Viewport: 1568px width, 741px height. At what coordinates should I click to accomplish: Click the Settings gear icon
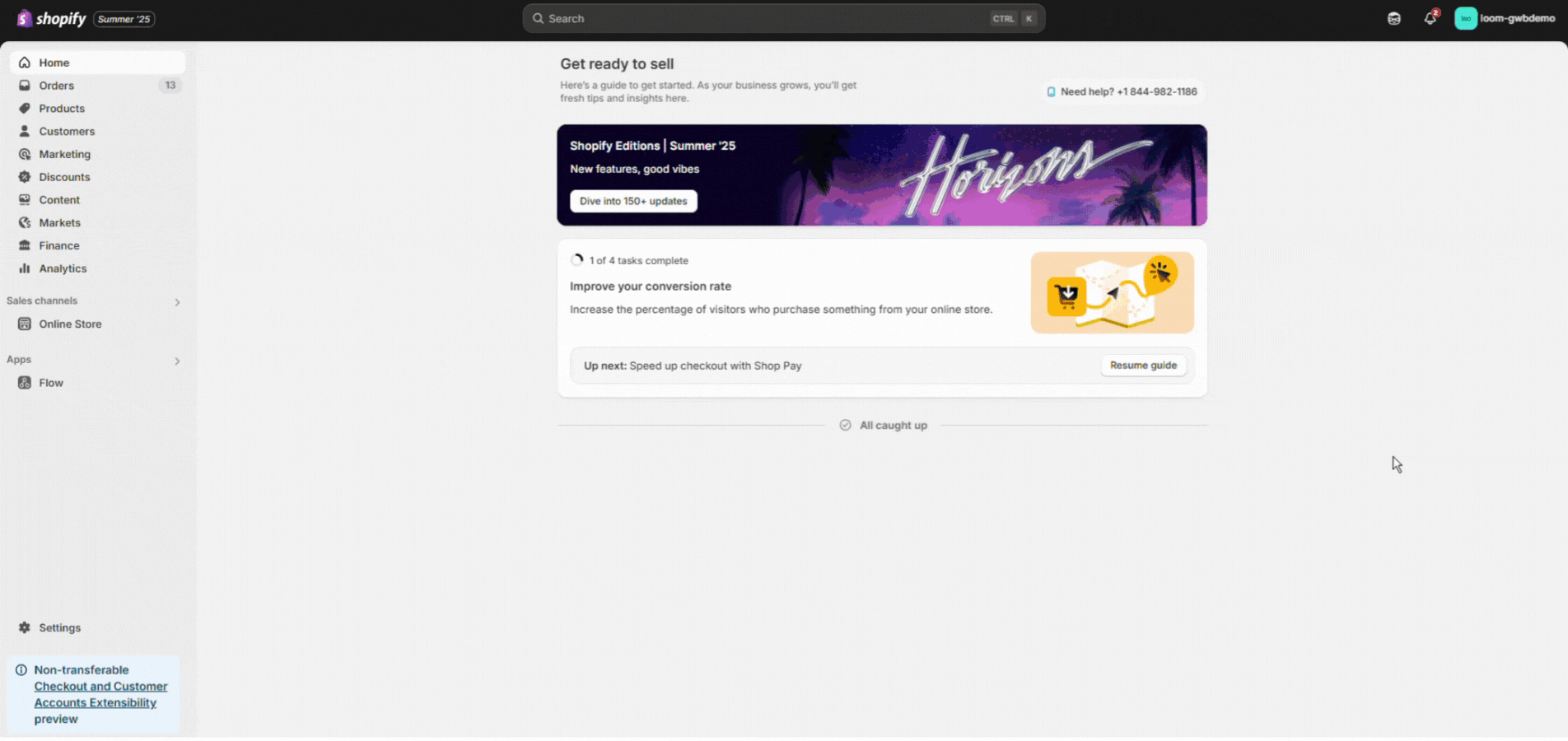click(x=25, y=627)
